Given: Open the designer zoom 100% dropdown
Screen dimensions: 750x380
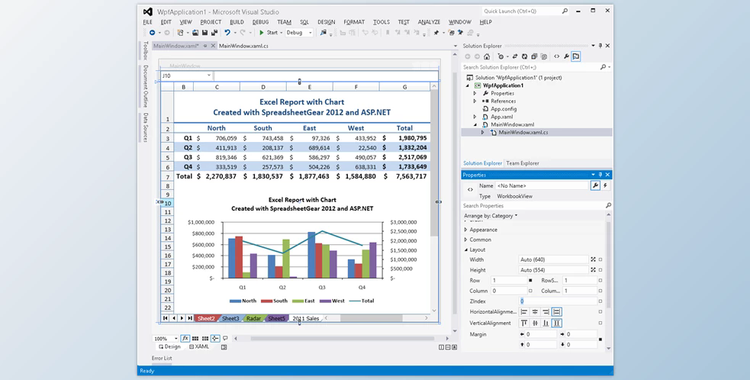Looking at the screenshot, I should click(x=165, y=338).
